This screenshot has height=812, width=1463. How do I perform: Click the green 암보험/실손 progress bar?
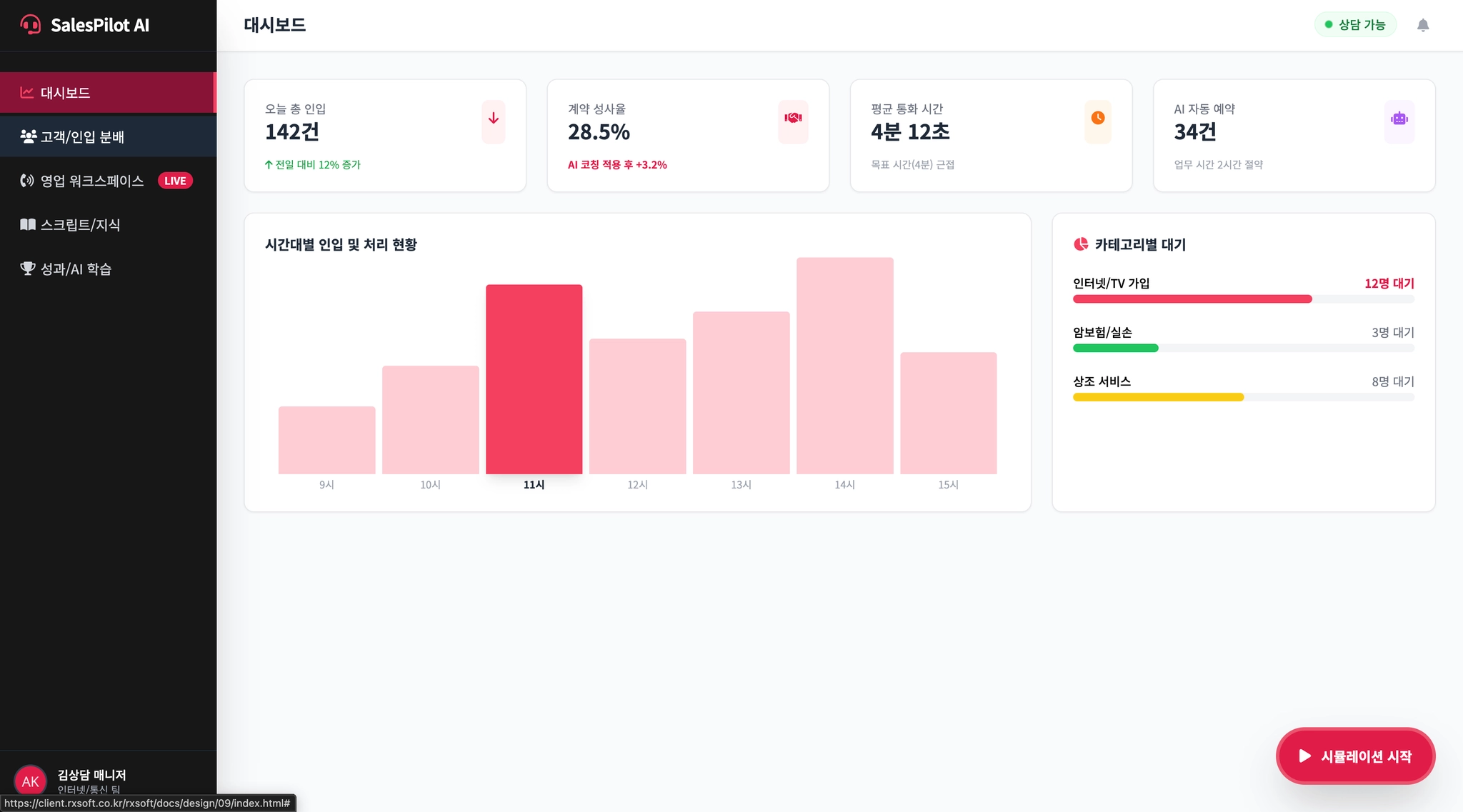[1115, 349]
